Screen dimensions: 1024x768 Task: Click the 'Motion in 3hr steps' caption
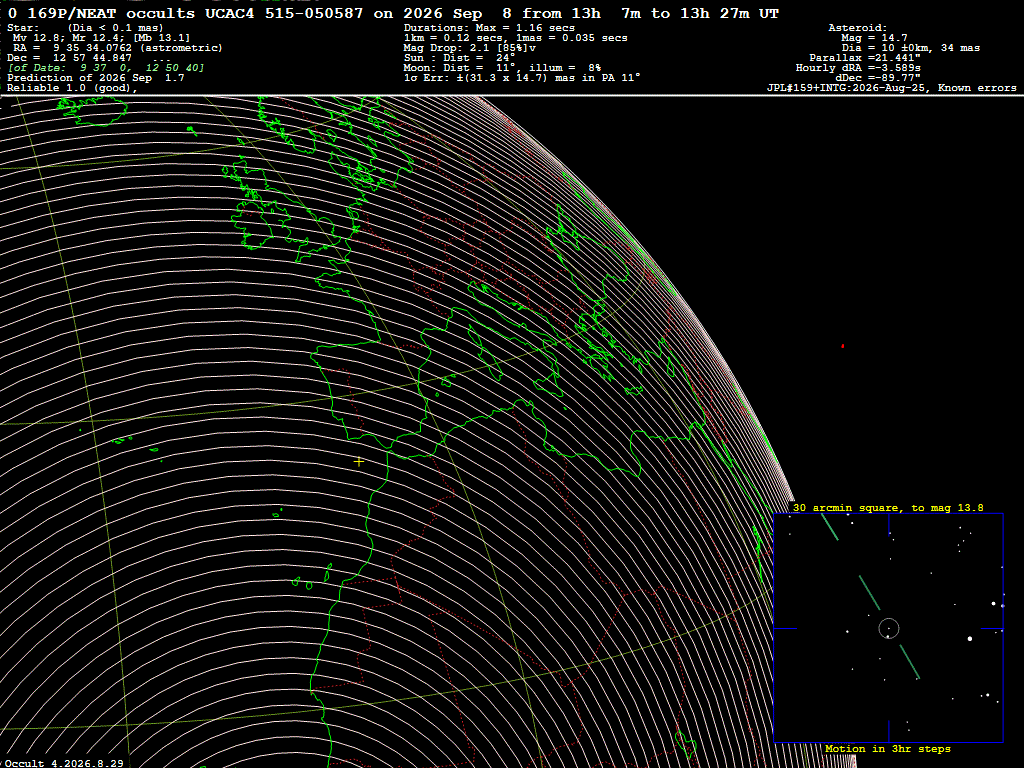[888, 749]
